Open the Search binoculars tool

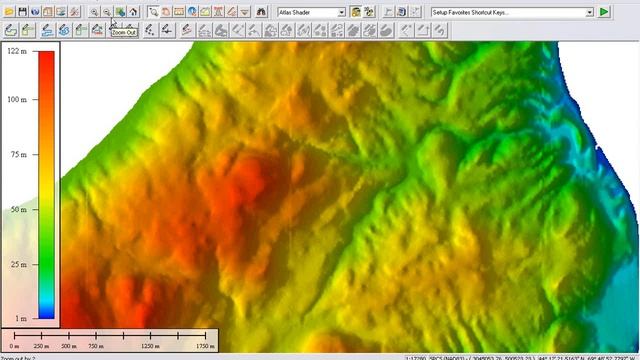261,12
